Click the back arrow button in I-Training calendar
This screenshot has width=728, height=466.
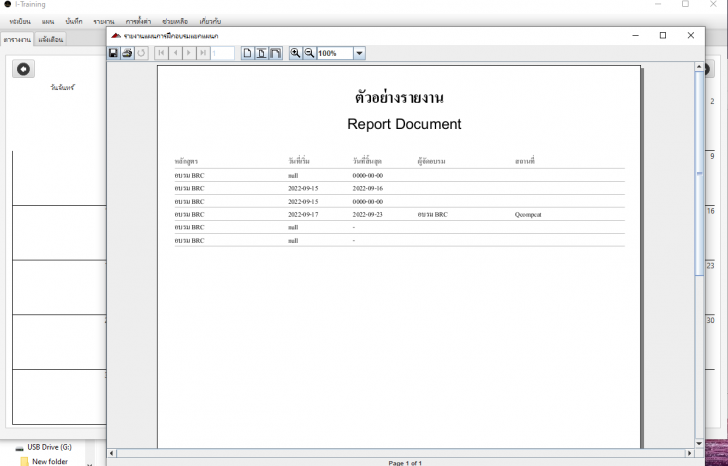pos(23,69)
